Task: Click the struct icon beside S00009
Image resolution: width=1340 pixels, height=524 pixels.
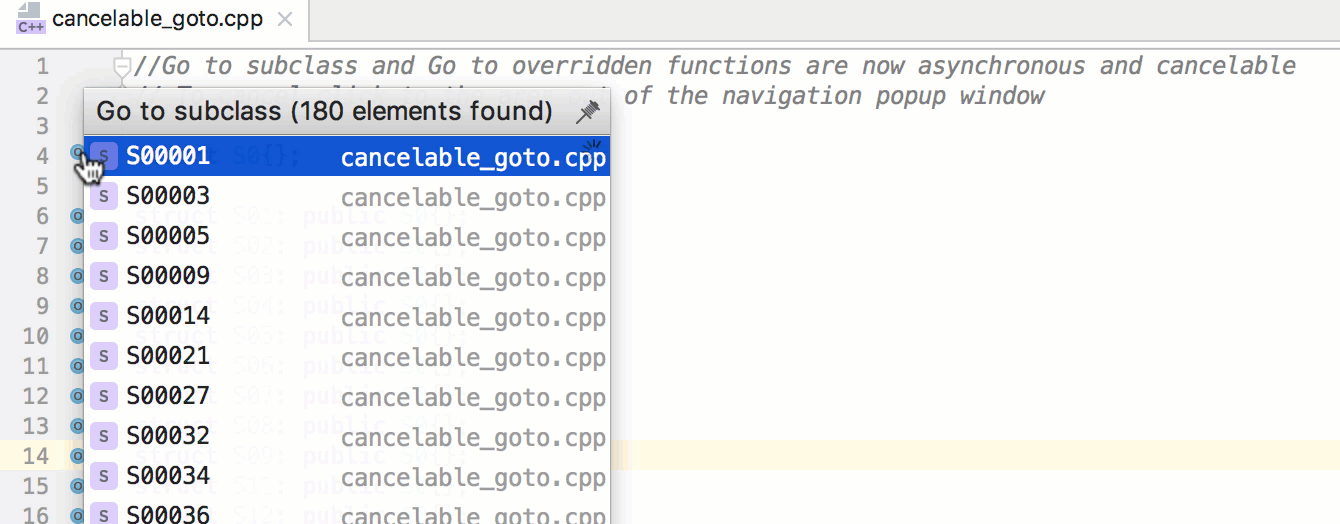Action: tap(104, 276)
